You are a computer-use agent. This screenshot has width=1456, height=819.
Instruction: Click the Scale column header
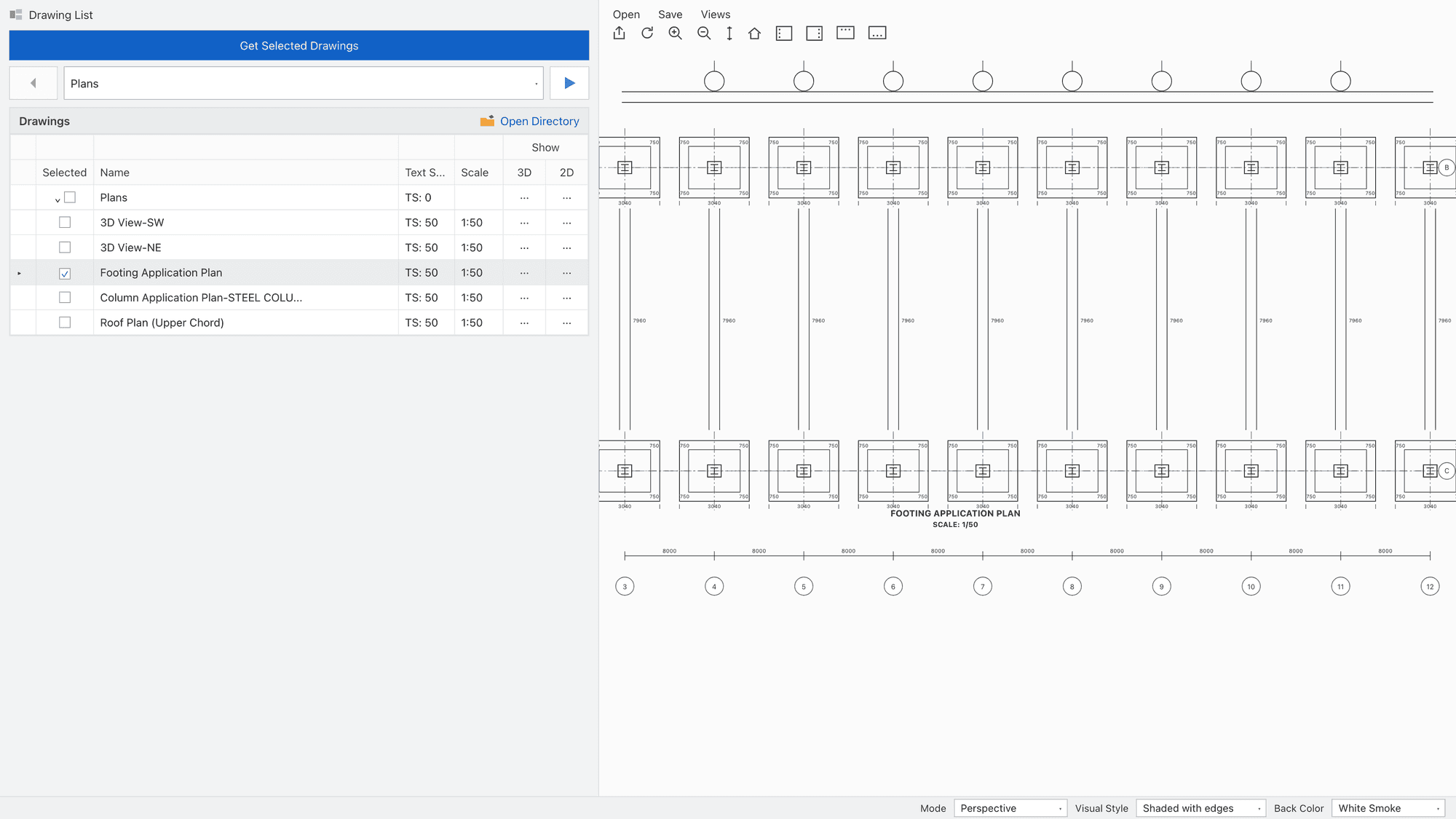point(479,173)
